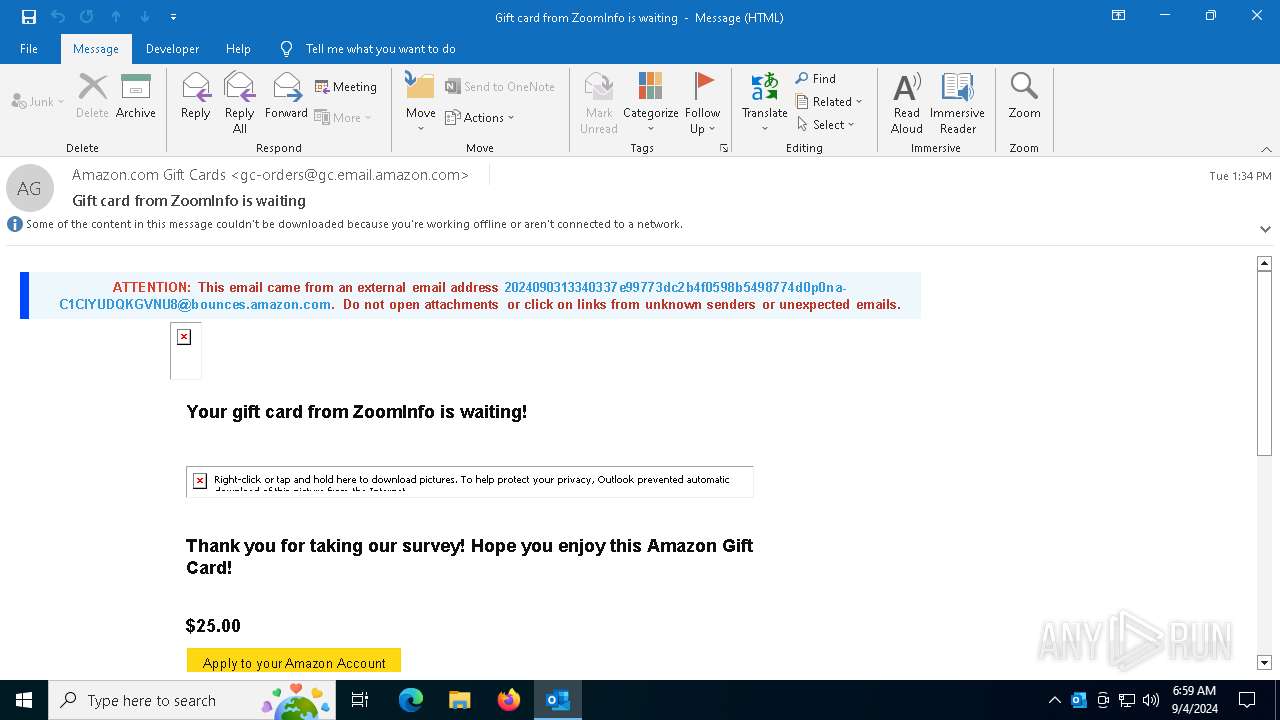The image size is (1280, 720).
Task: Launch Firefox from the taskbar
Action: (509, 700)
